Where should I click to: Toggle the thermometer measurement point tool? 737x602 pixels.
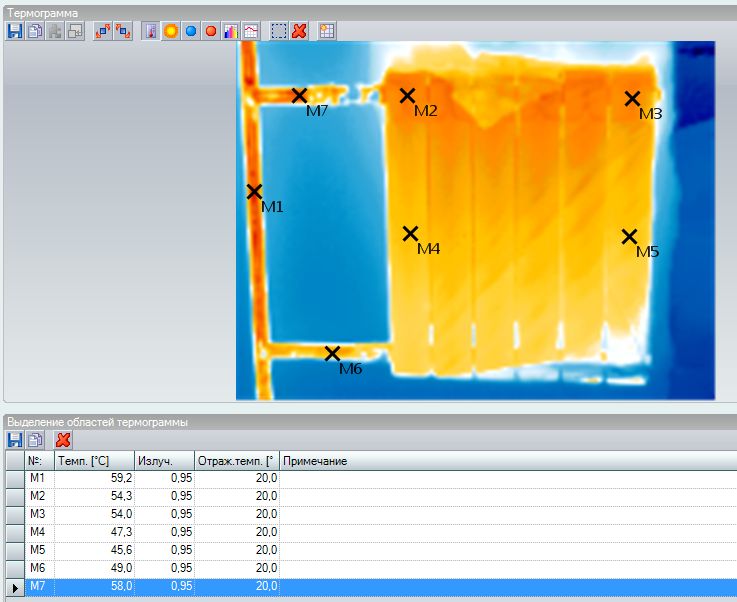click(151, 31)
